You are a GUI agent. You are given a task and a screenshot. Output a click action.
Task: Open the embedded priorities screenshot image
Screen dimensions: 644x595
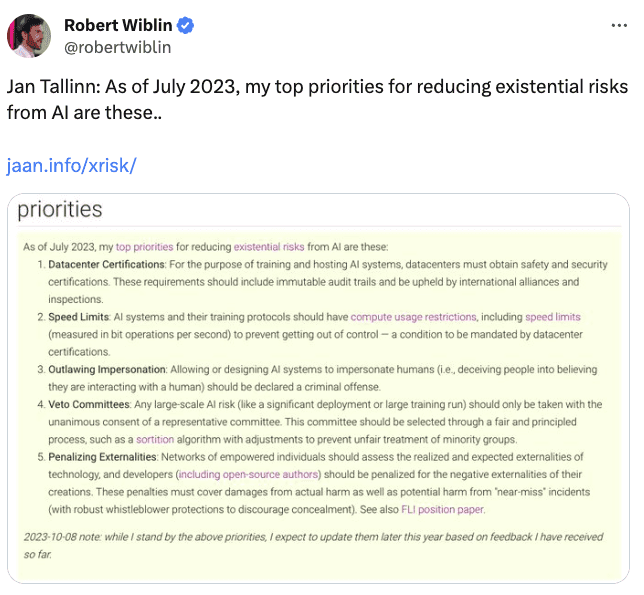click(318, 388)
